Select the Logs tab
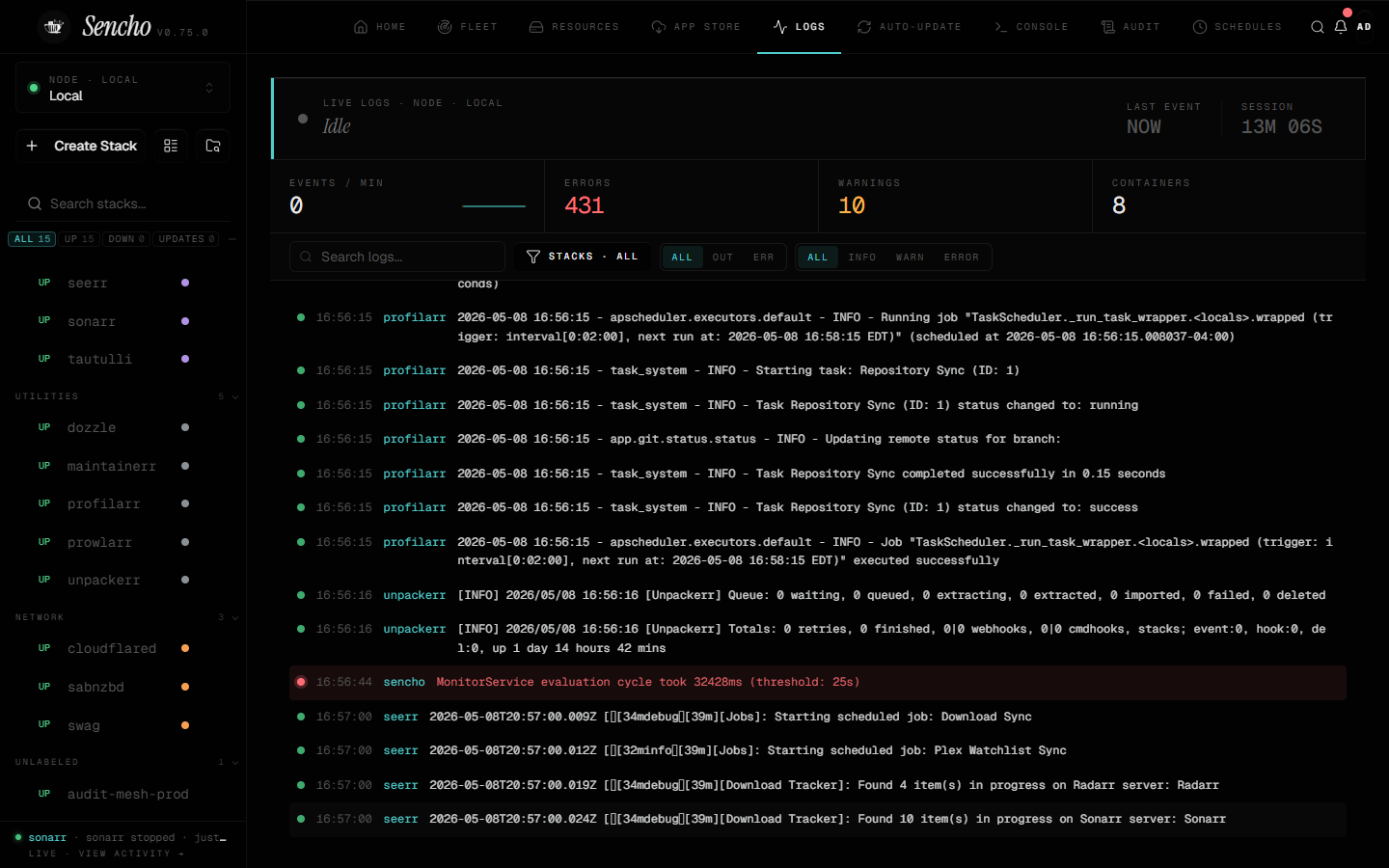1389x868 pixels. click(x=799, y=27)
